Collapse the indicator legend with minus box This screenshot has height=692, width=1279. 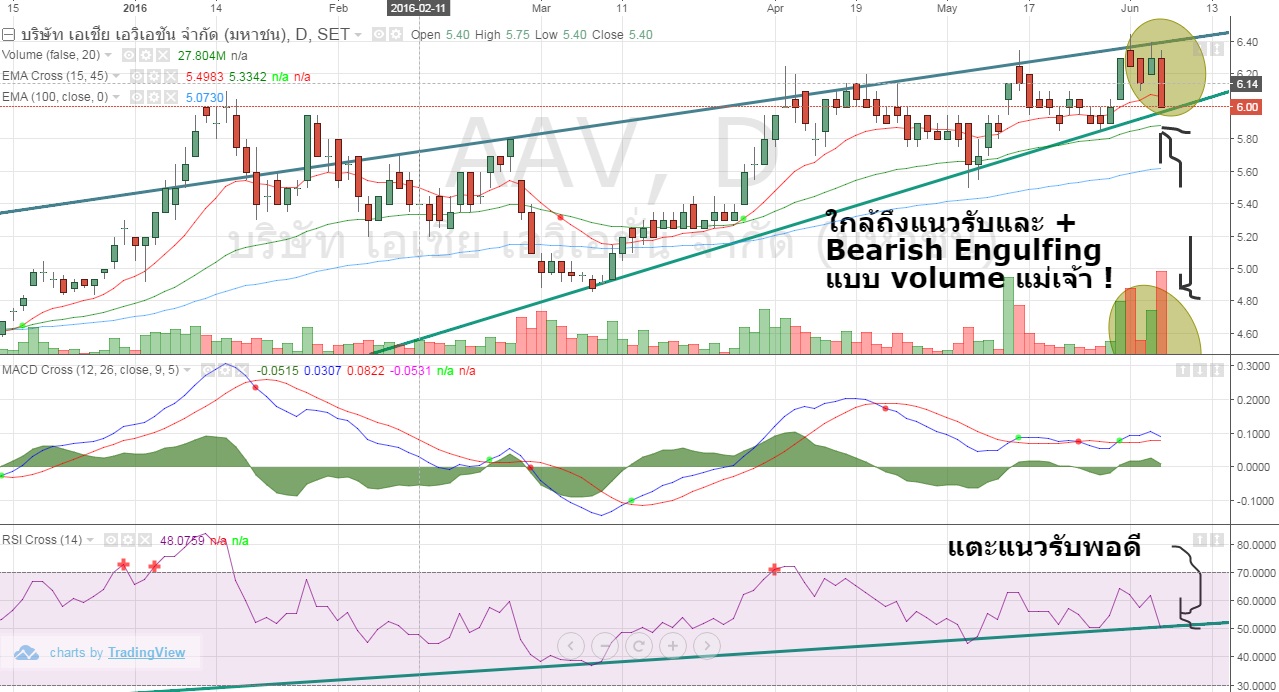pos(8,35)
